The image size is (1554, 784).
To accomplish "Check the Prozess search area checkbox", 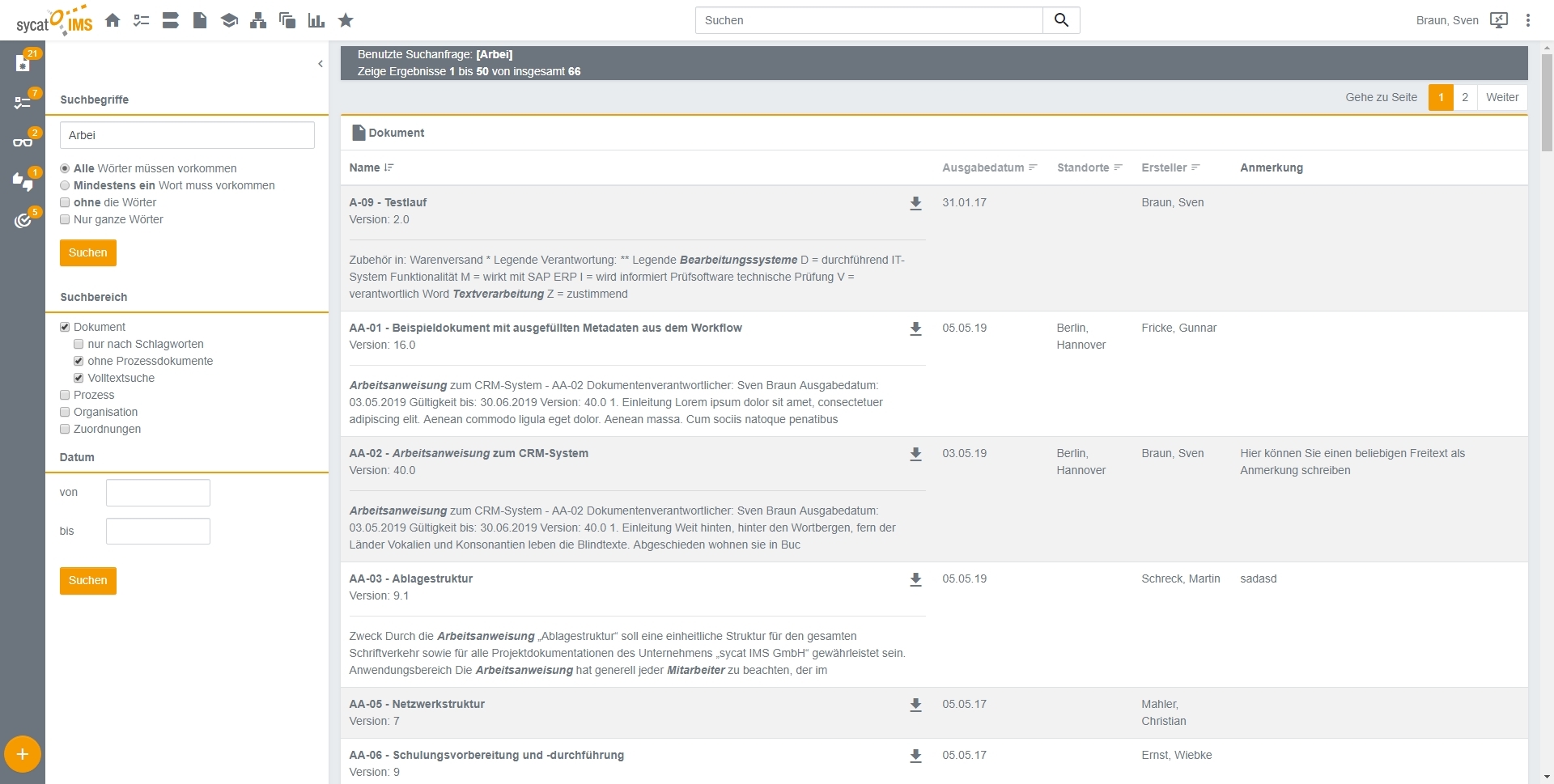I will coord(65,395).
